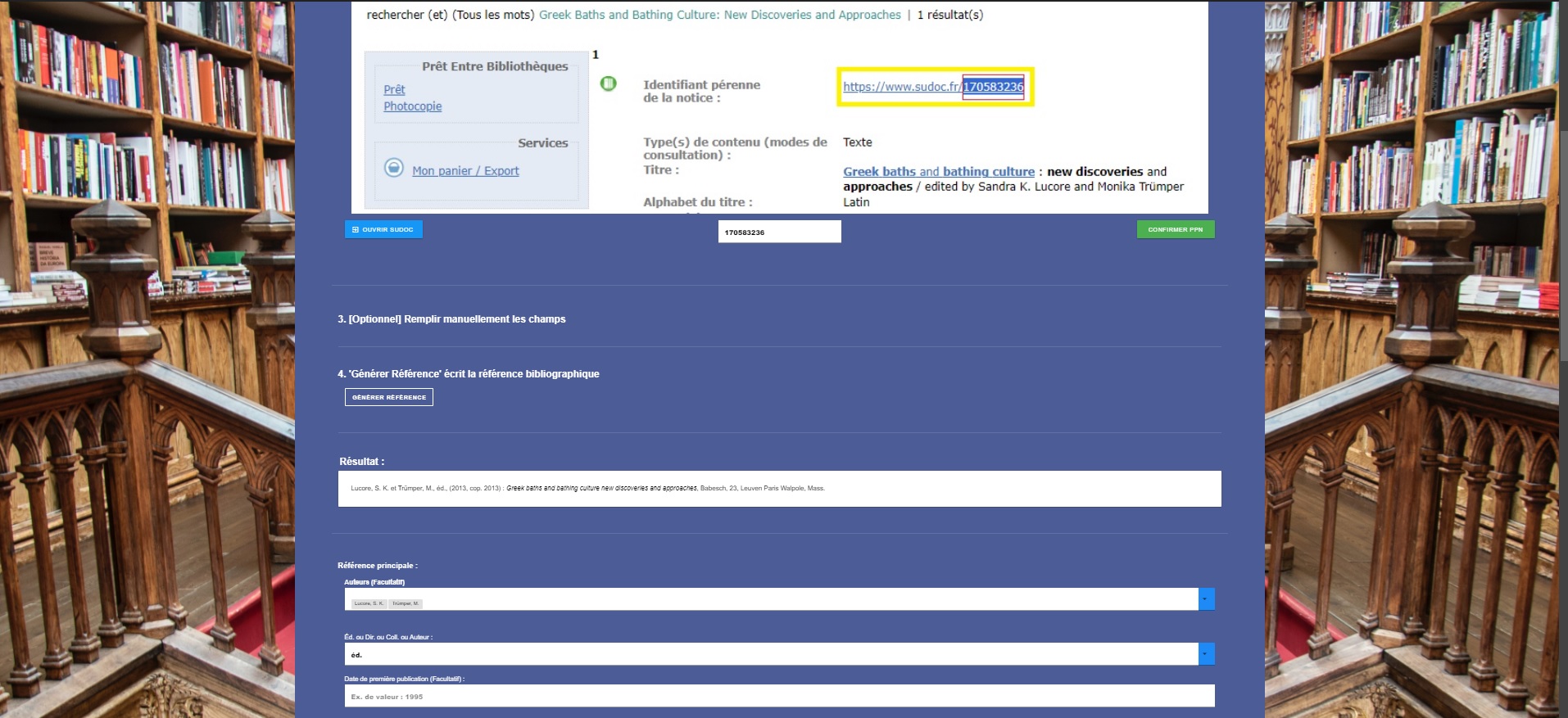Click the green notice icon beside Identifiant pérenne
This screenshot has height=718, width=1568.
click(608, 84)
